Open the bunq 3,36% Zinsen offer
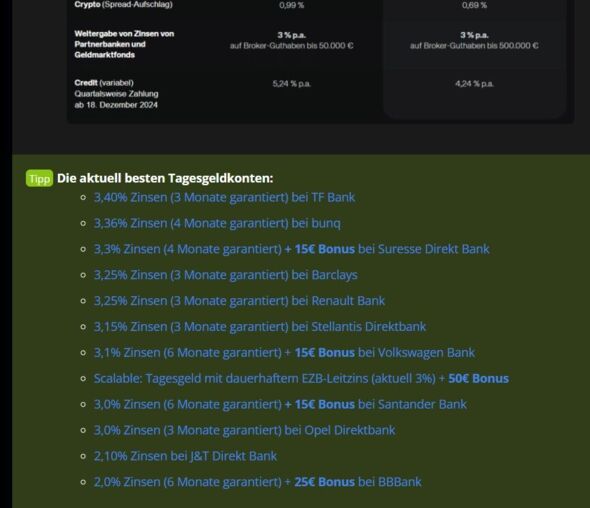Screen dimensions: 590x508 [217, 224]
